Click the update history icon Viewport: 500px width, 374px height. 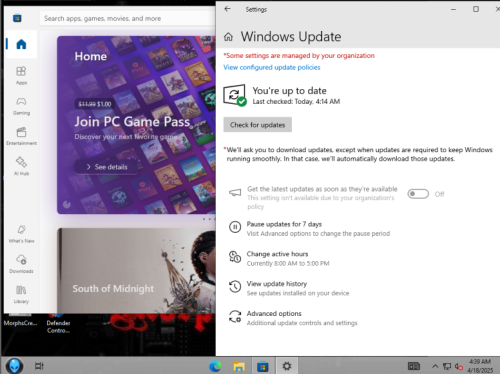(x=235, y=287)
